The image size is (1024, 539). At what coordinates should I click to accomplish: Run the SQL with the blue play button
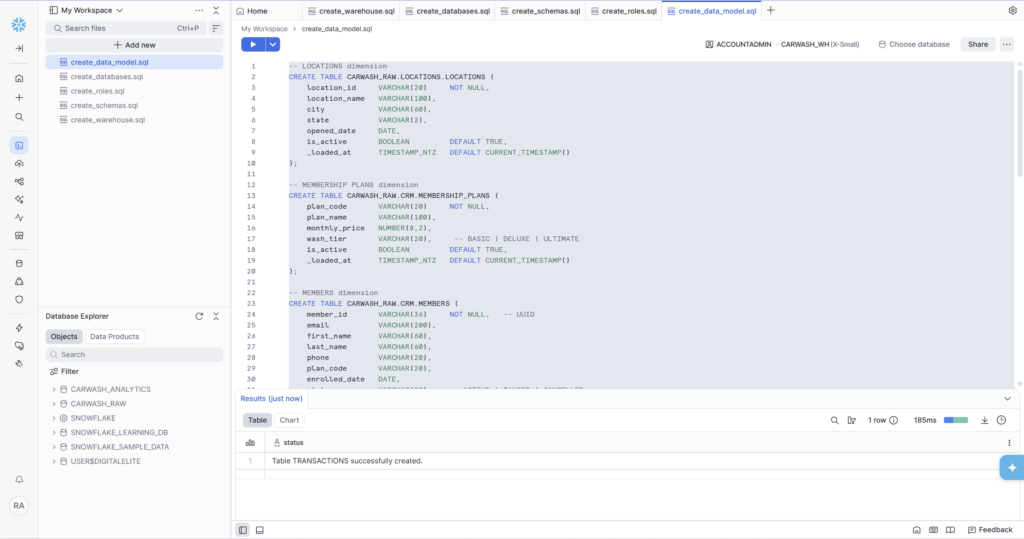point(253,44)
